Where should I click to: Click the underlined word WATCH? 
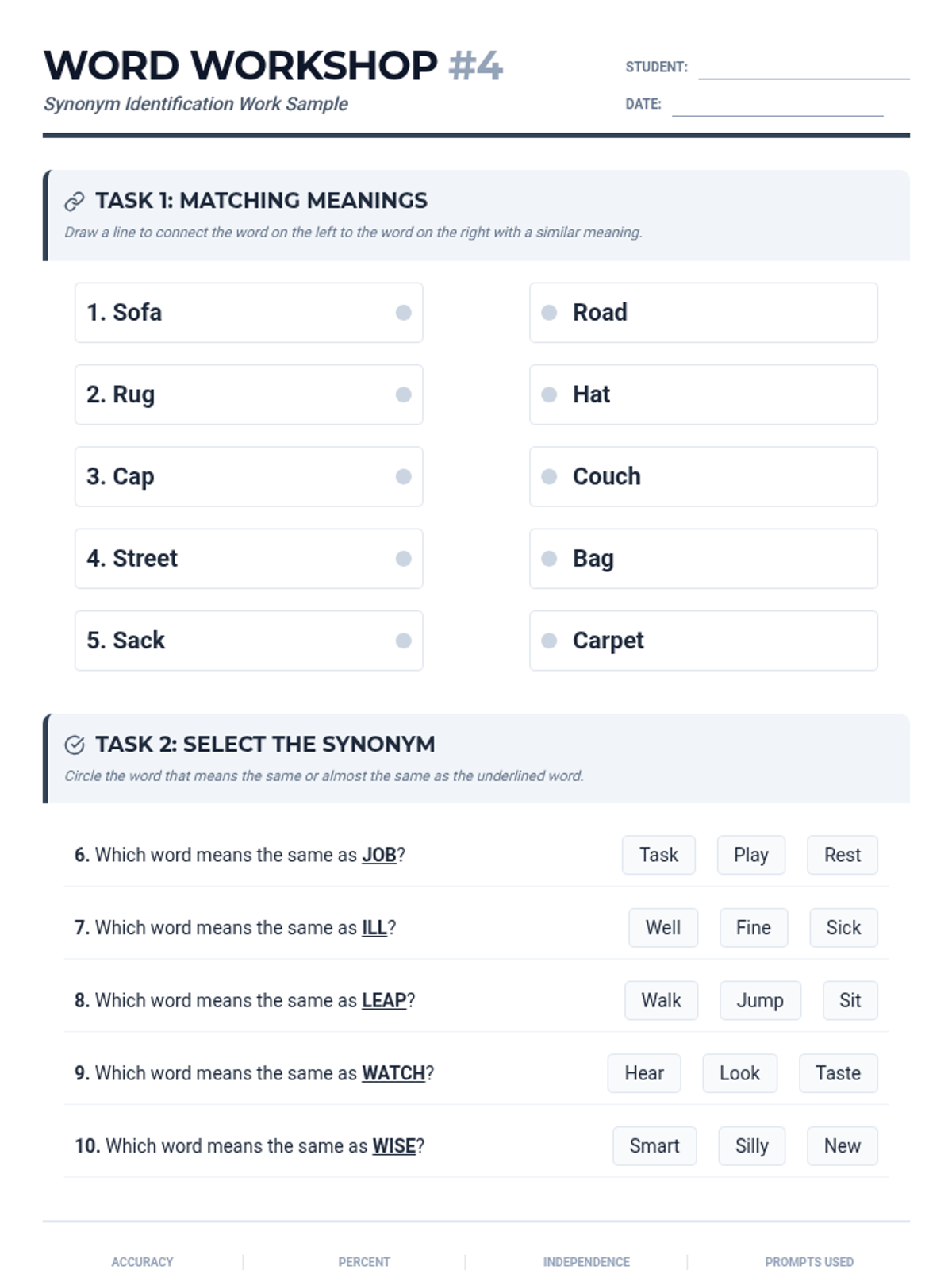tap(393, 1073)
